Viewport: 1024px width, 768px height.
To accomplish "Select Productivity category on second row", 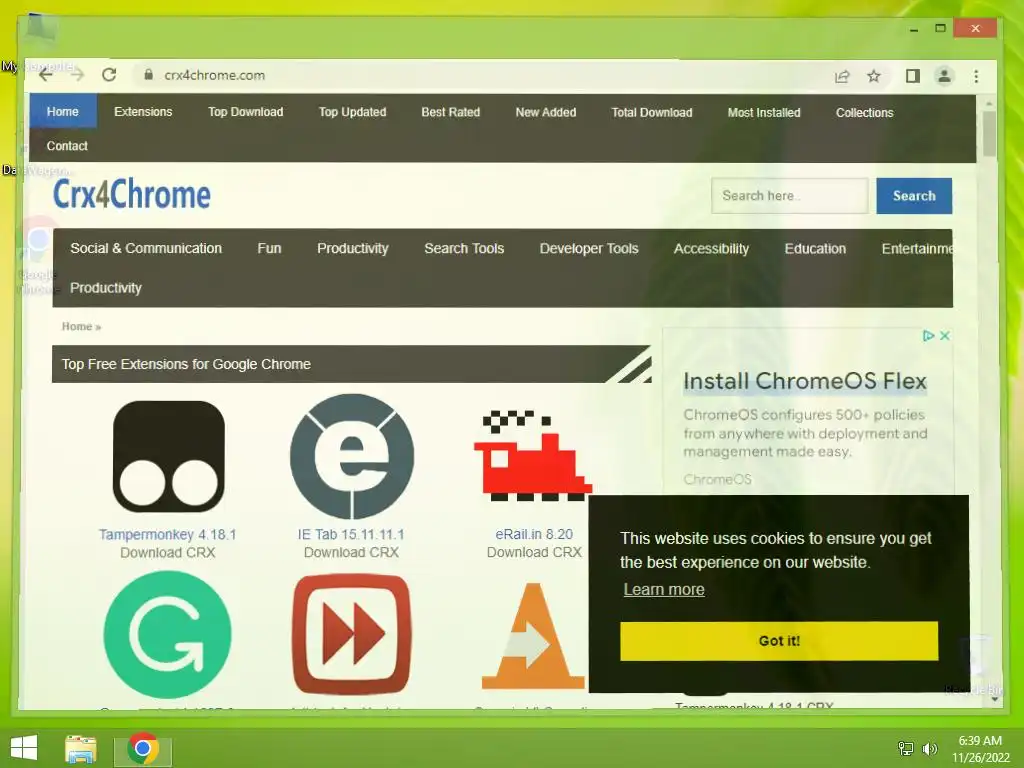I will 106,287.
